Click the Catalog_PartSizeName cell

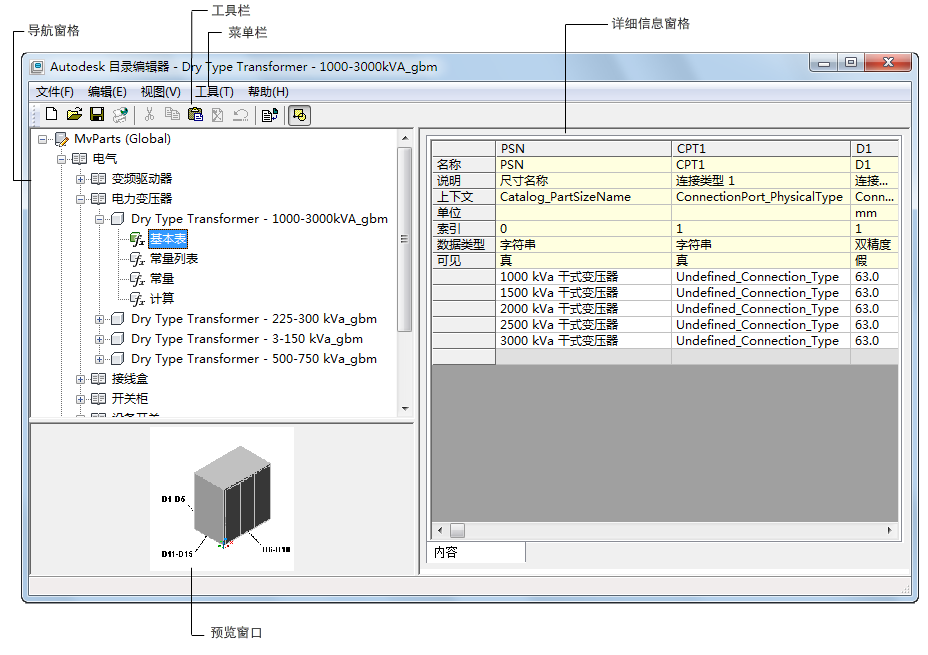pyautogui.click(x=583, y=196)
